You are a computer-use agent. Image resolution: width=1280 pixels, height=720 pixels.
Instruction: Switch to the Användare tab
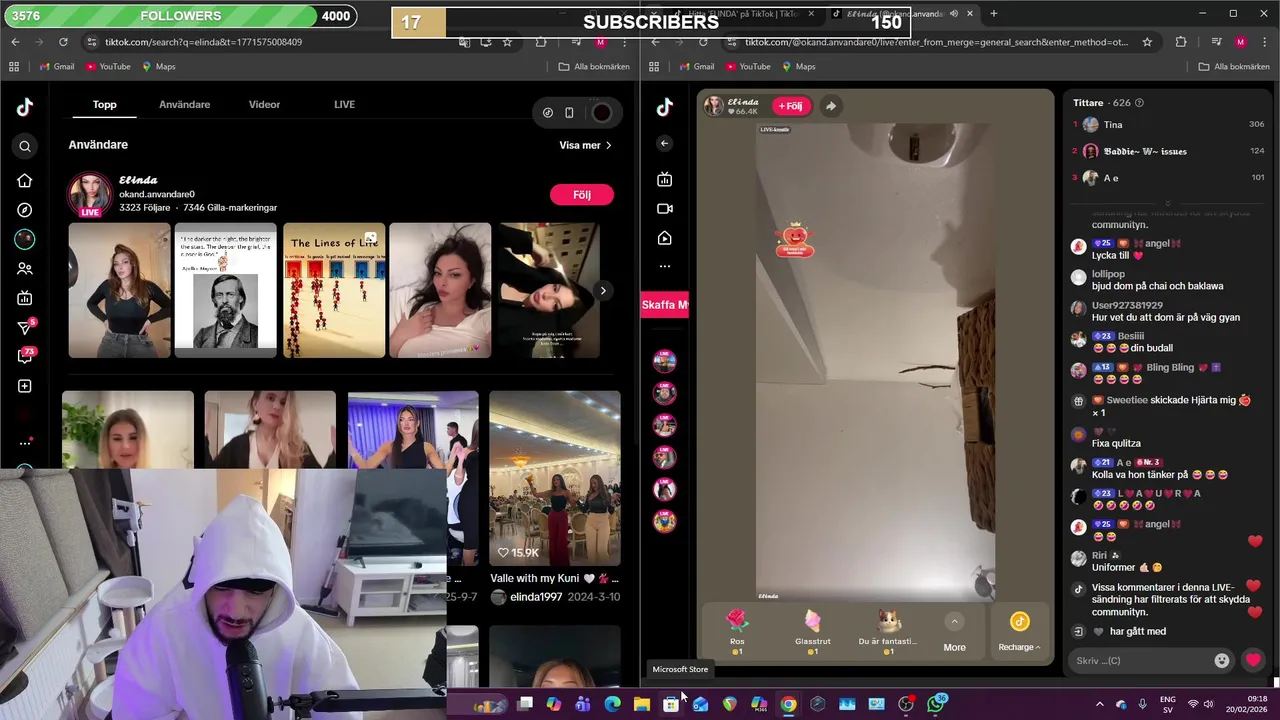tap(184, 104)
